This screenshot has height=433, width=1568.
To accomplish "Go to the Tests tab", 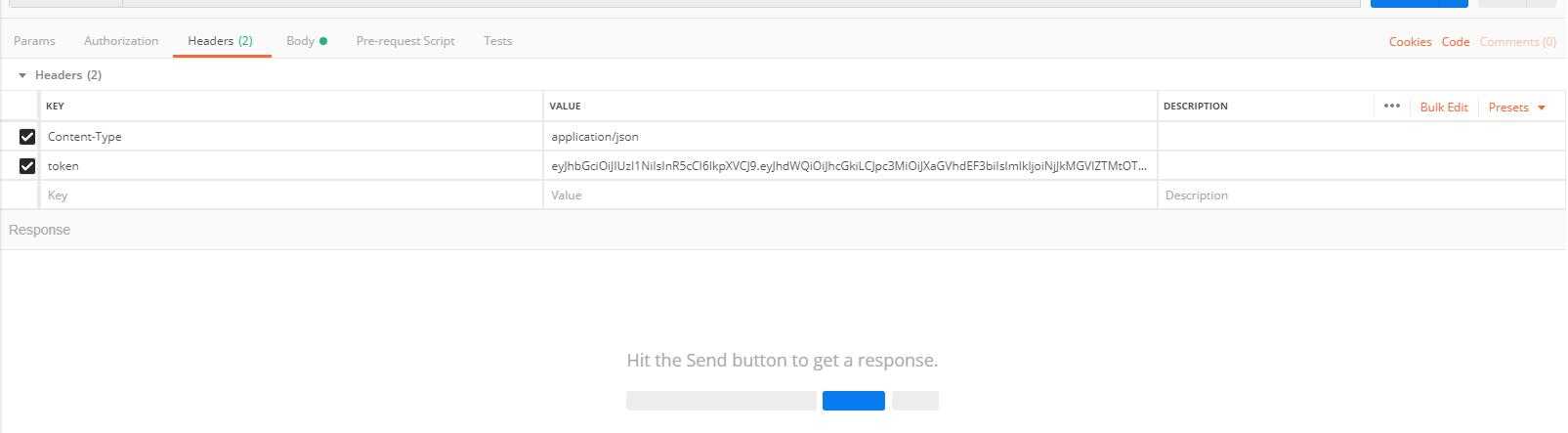I will 497,41.
